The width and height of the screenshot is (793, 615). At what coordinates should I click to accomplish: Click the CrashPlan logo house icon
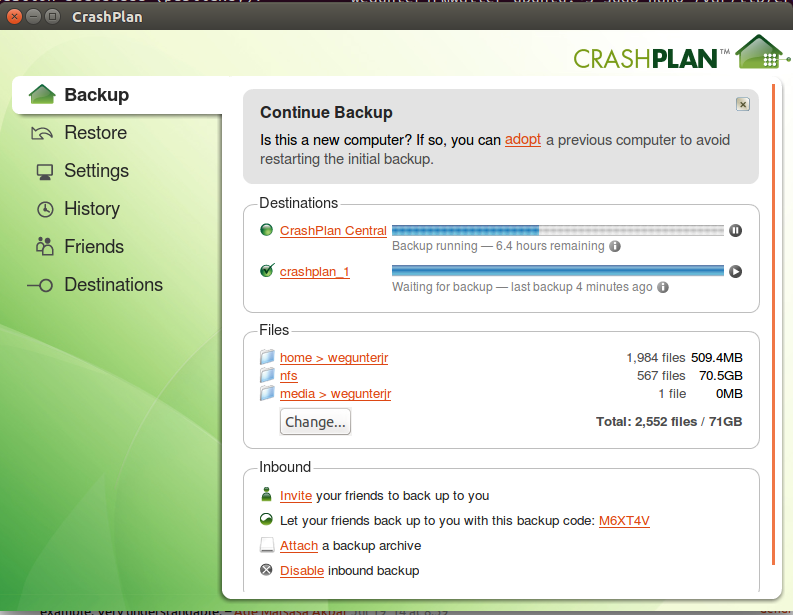tap(761, 52)
